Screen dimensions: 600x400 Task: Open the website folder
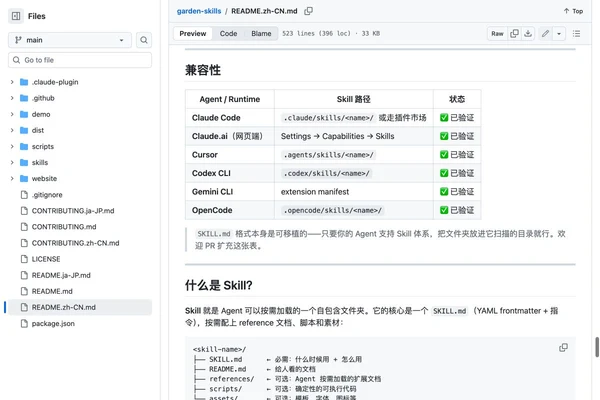(x=44, y=178)
